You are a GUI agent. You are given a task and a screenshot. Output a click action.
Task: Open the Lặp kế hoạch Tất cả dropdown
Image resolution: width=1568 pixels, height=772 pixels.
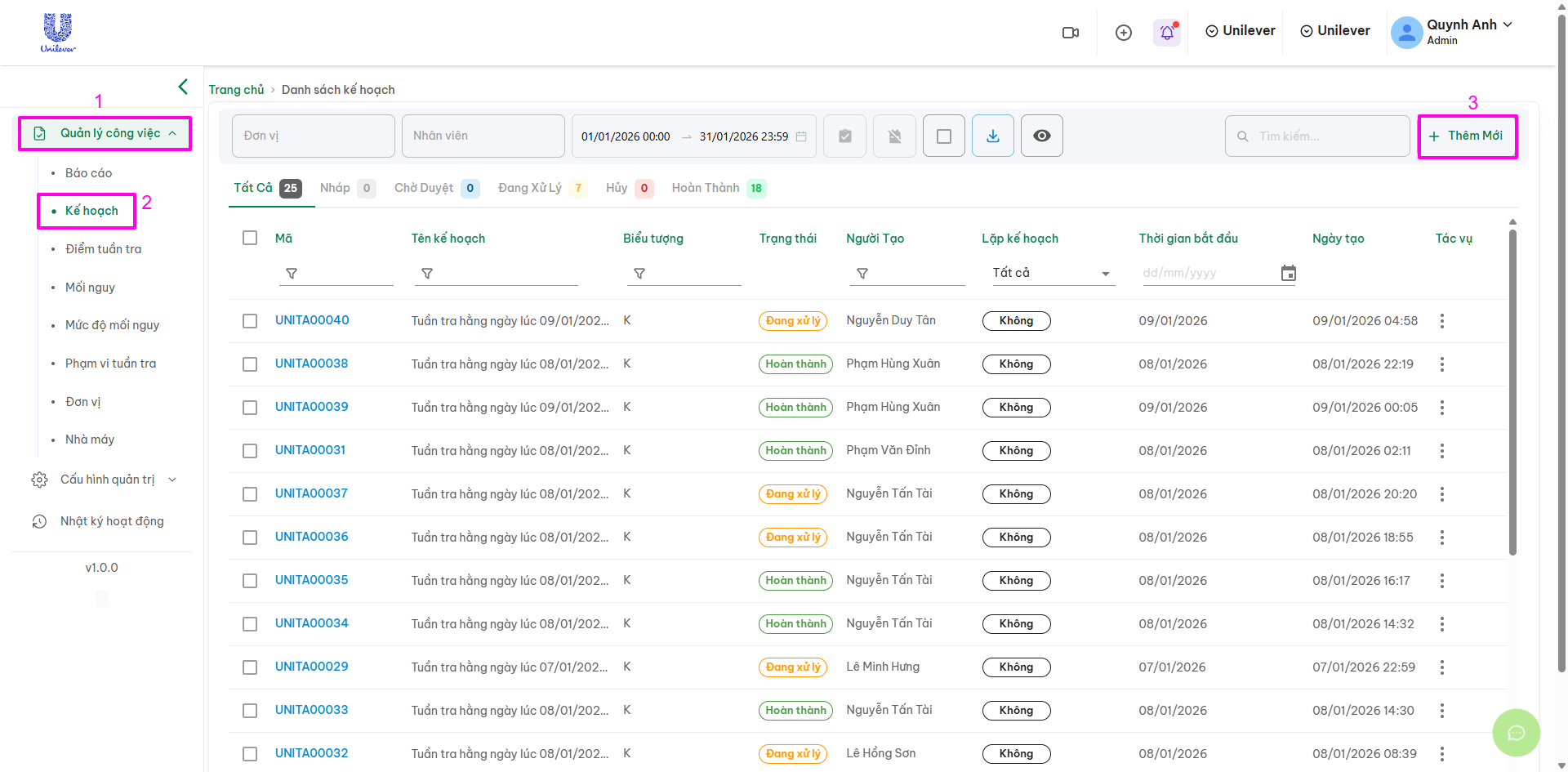point(1050,274)
